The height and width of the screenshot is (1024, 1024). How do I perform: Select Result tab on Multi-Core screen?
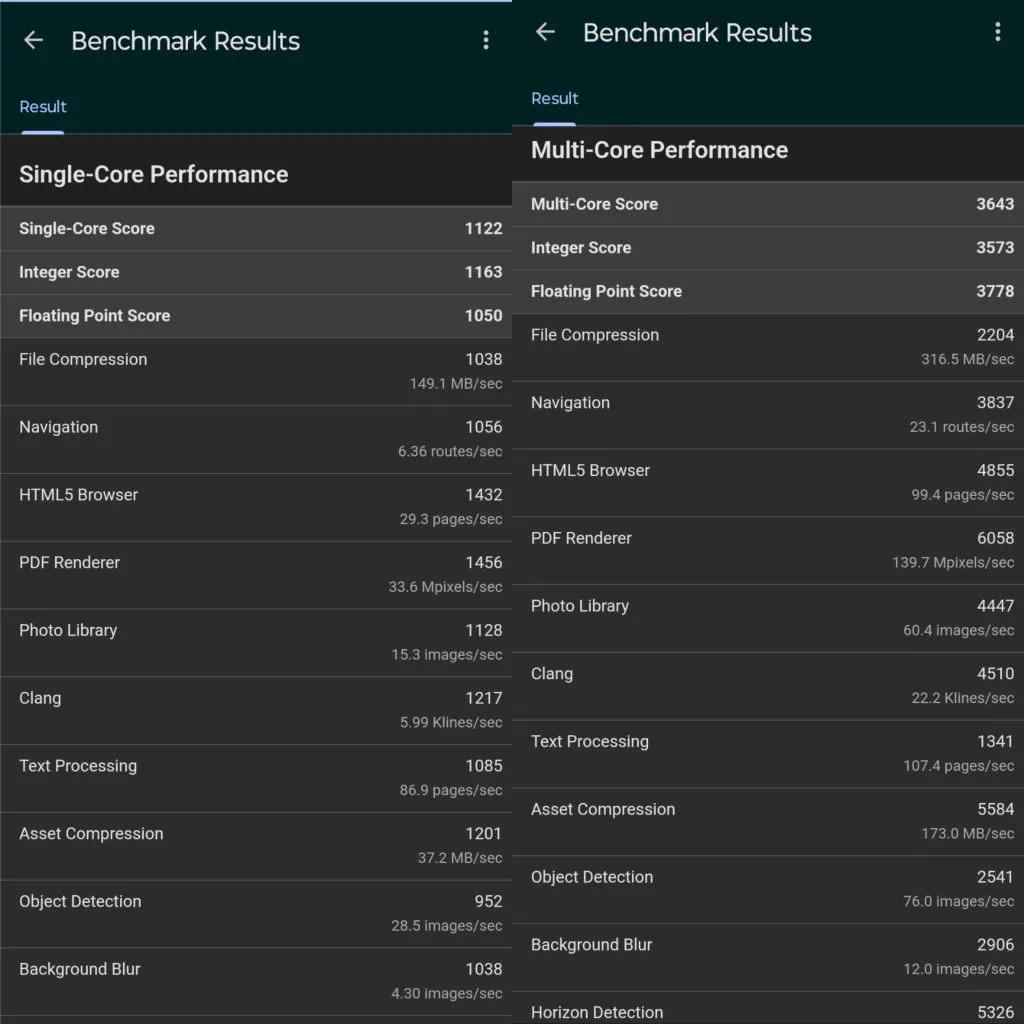[555, 98]
